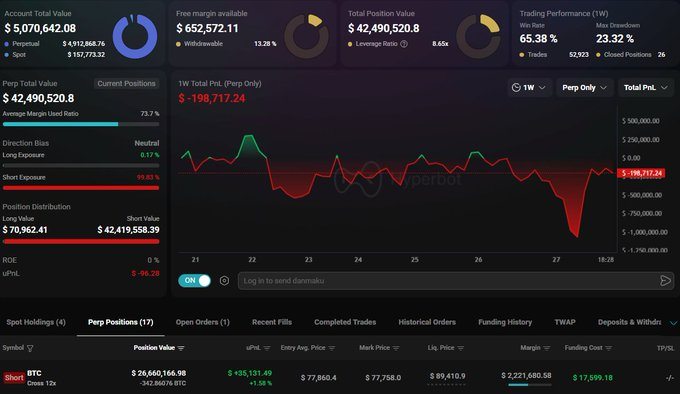680x394 pixels.
Task: Sort by Funding Cost column icon
Action: coord(609,348)
